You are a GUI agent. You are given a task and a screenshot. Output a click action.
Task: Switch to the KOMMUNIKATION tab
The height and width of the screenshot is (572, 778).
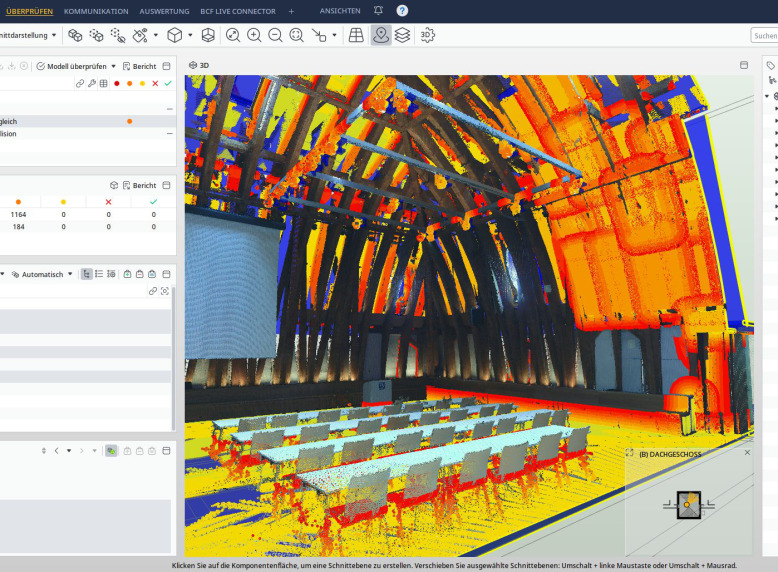(x=96, y=11)
